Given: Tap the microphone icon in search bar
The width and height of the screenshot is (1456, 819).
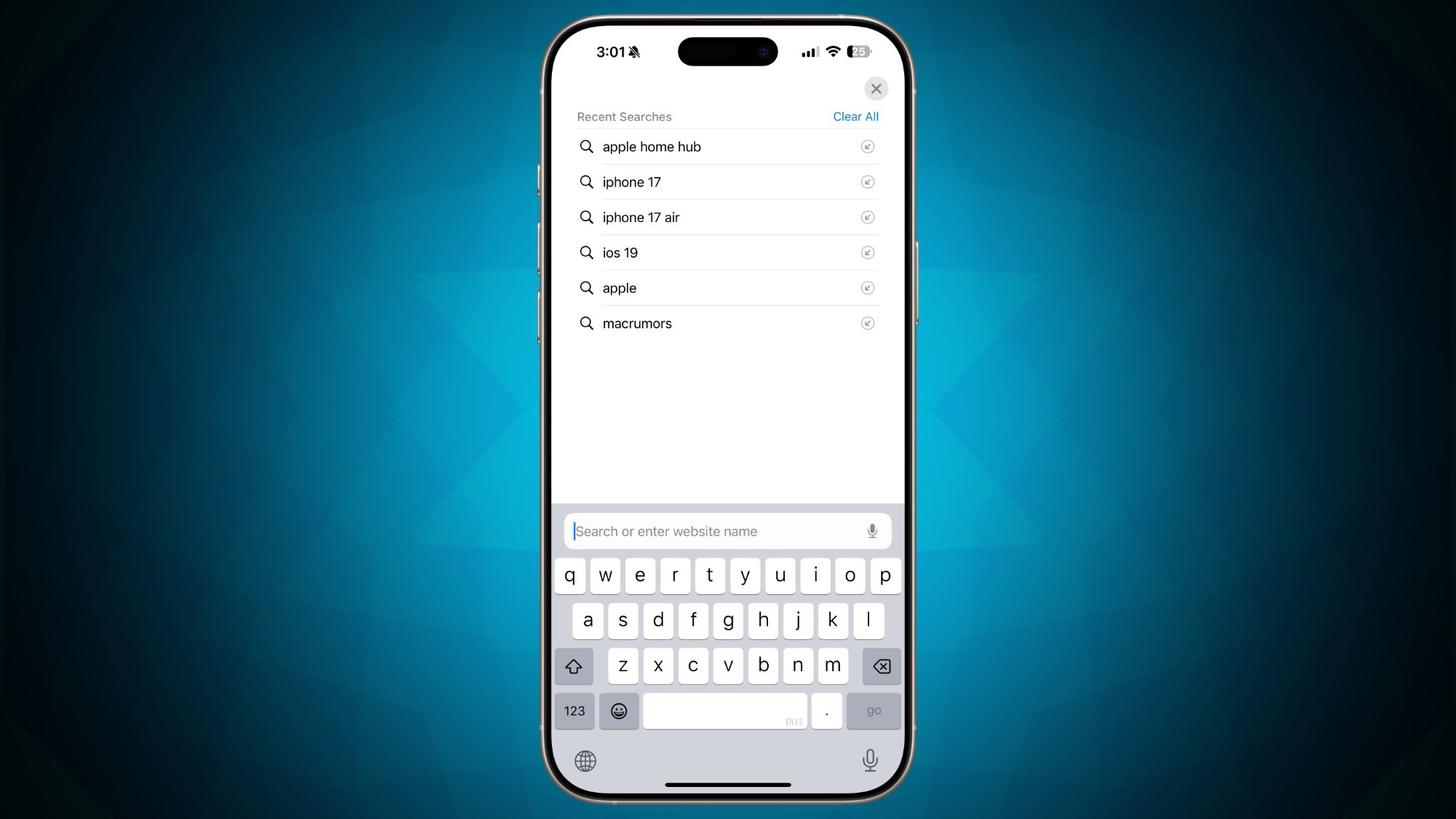Looking at the screenshot, I should 871,531.
